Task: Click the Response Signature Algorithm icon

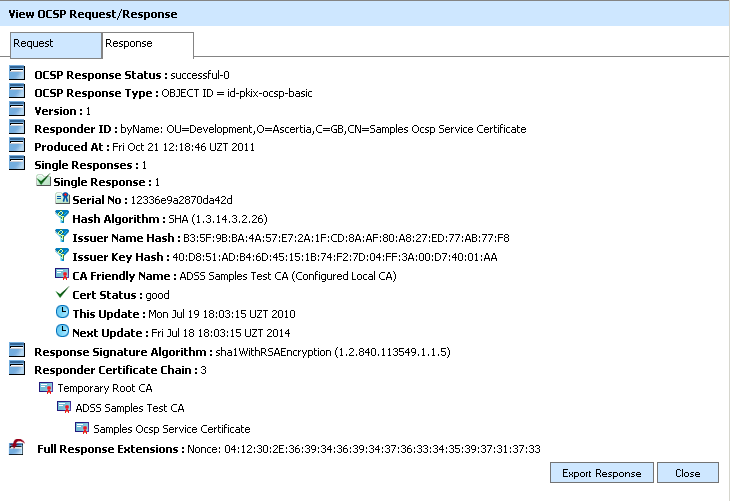Action: point(16,350)
